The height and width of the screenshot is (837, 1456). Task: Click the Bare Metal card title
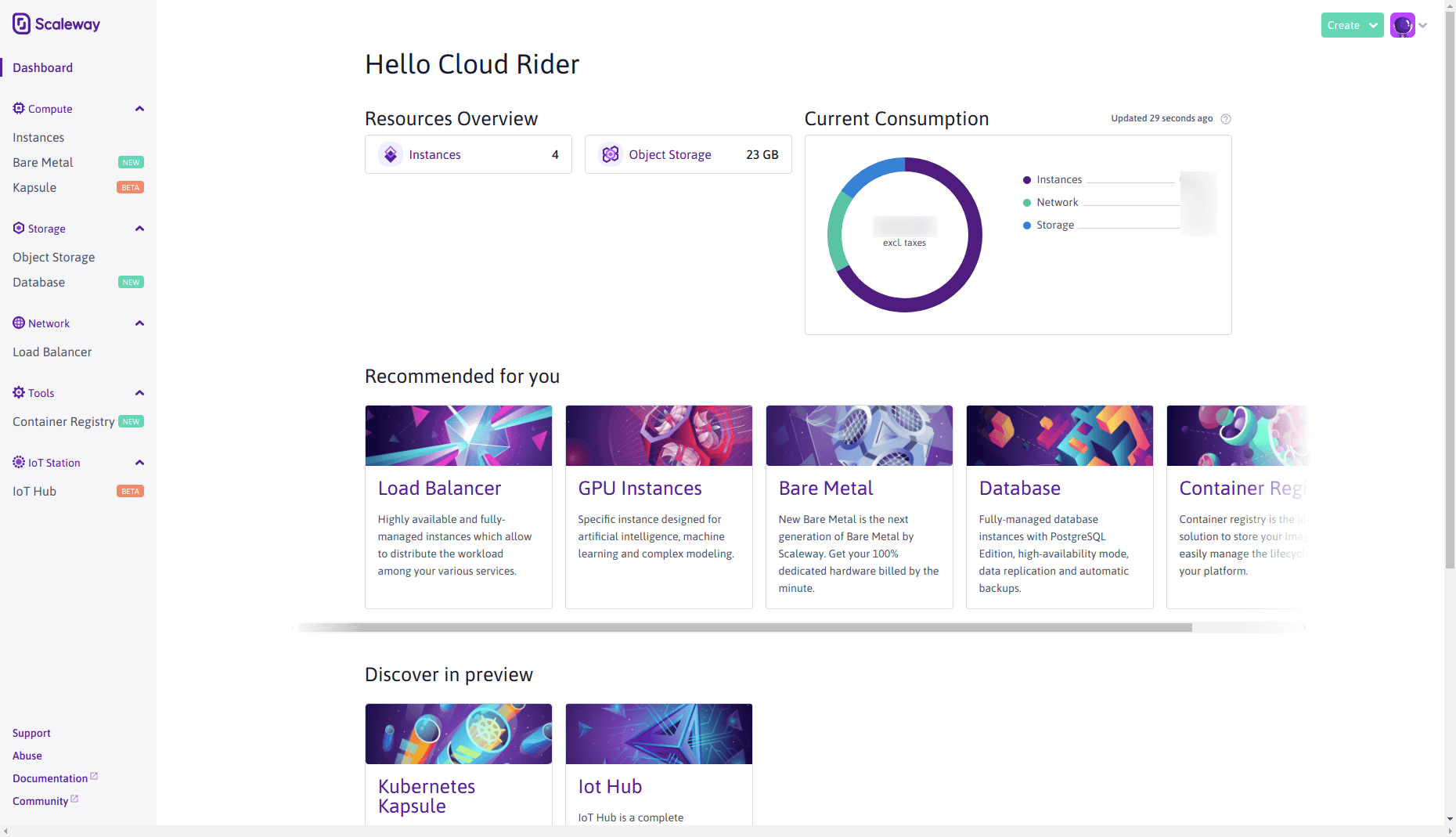826,488
